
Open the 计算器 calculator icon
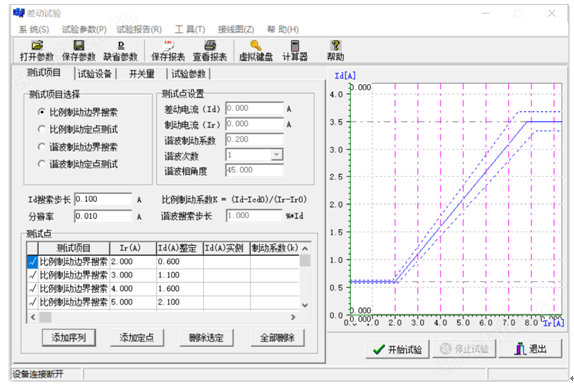tap(295, 45)
